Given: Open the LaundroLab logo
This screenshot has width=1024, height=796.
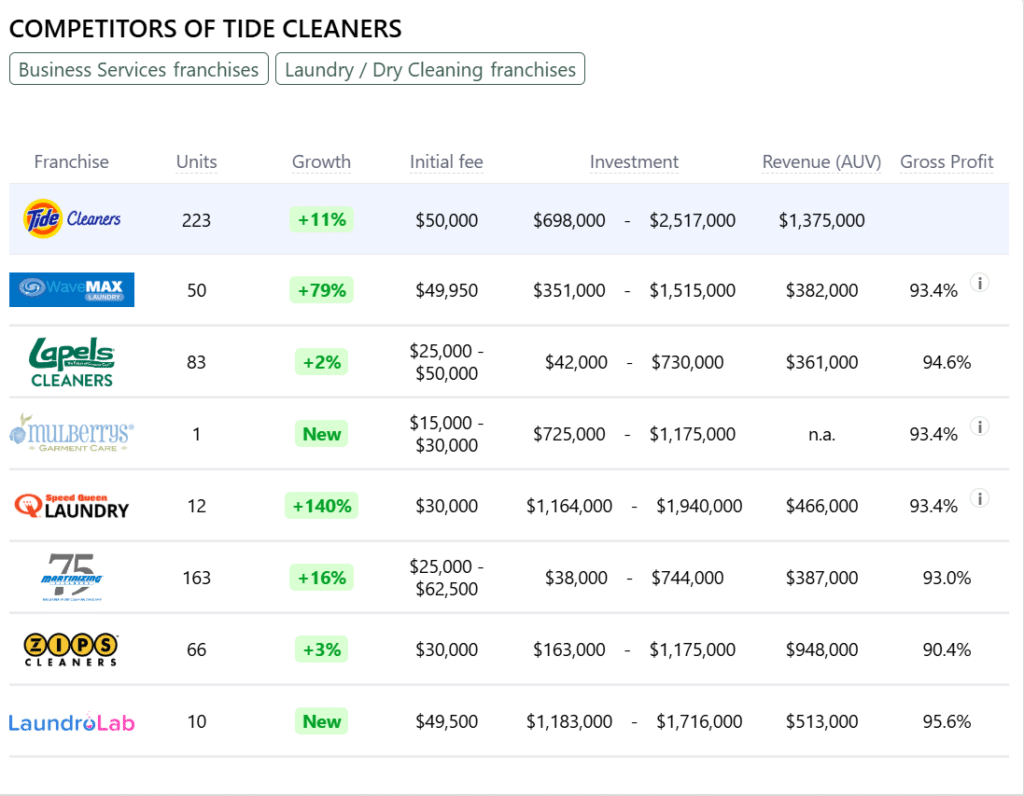Looking at the screenshot, I should coord(72,722).
